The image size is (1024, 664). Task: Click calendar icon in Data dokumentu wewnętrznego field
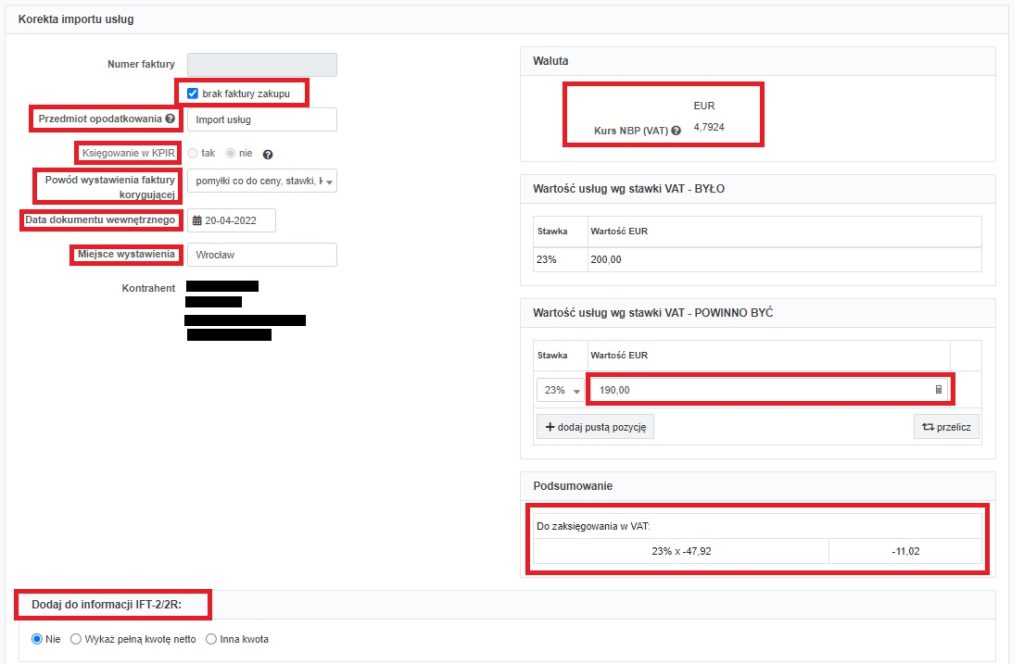(198, 220)
